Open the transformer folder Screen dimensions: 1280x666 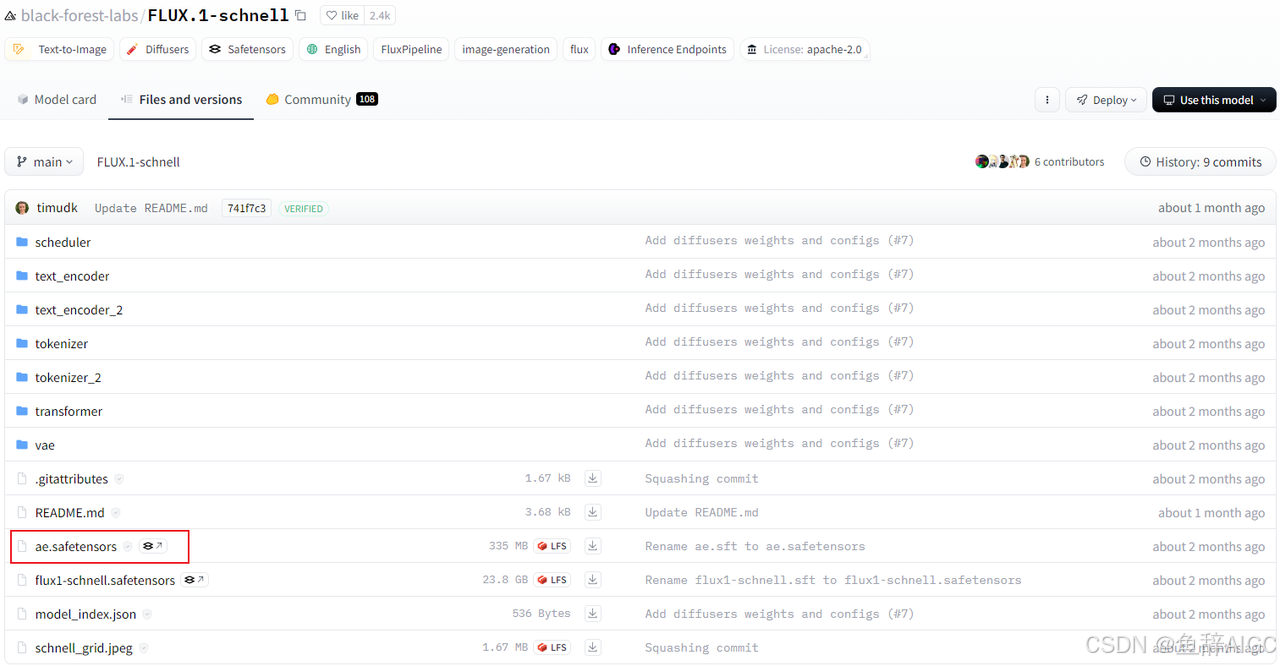[69, 411]
